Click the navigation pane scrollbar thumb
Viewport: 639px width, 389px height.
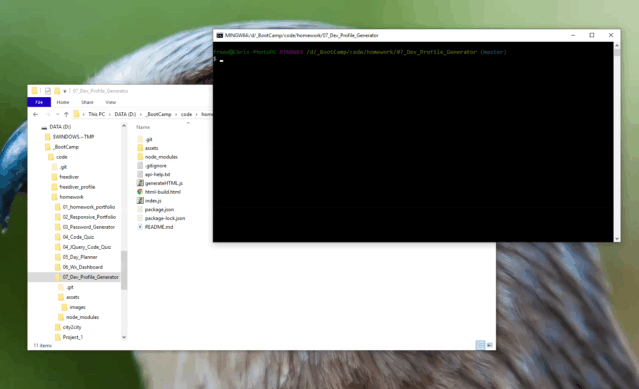(x=124, y=270)
